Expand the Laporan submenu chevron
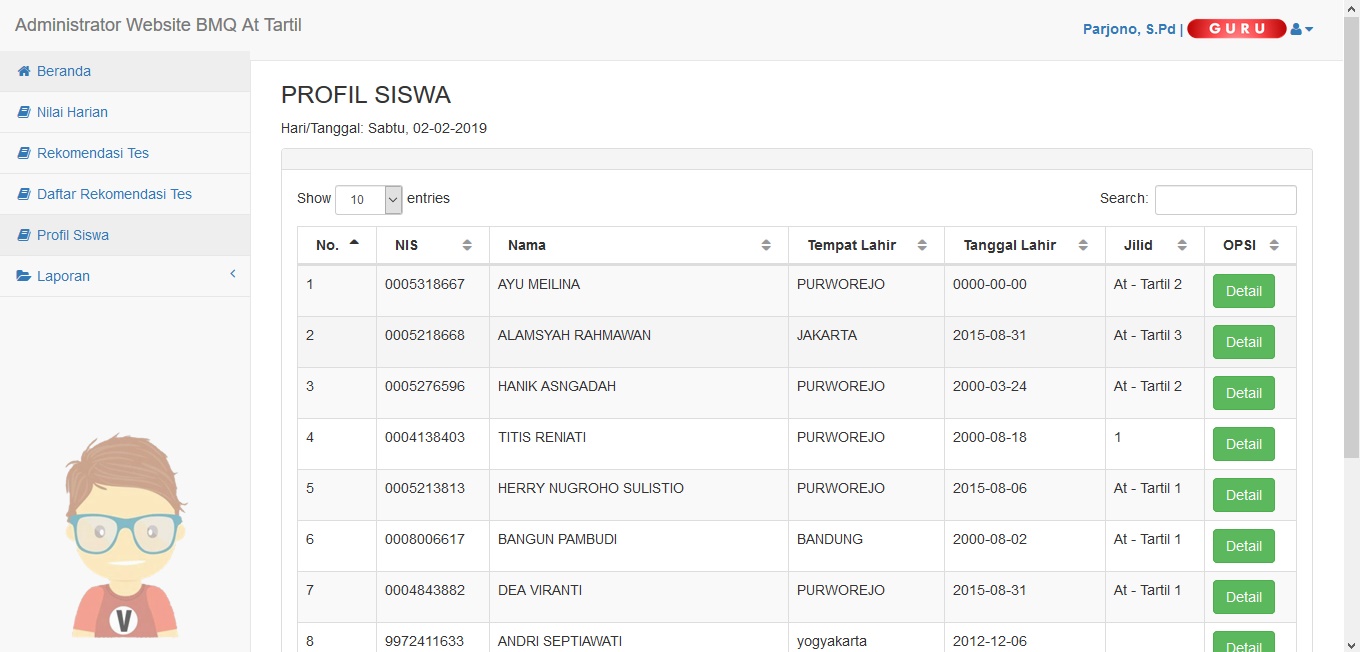 (233, 274)
